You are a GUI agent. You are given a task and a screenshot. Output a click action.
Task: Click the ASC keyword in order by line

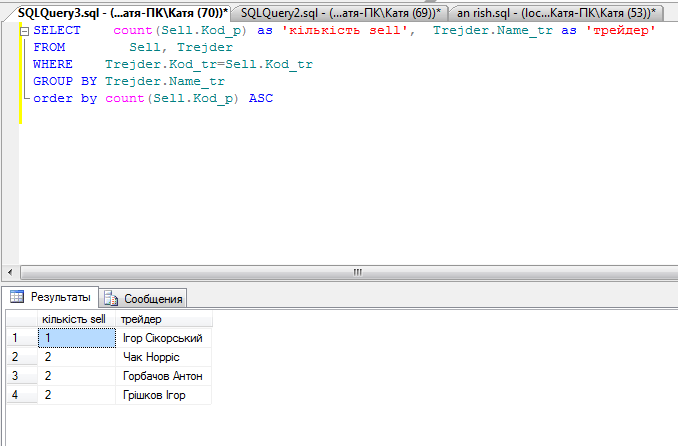pyautogui.click(x=261, y=98)
